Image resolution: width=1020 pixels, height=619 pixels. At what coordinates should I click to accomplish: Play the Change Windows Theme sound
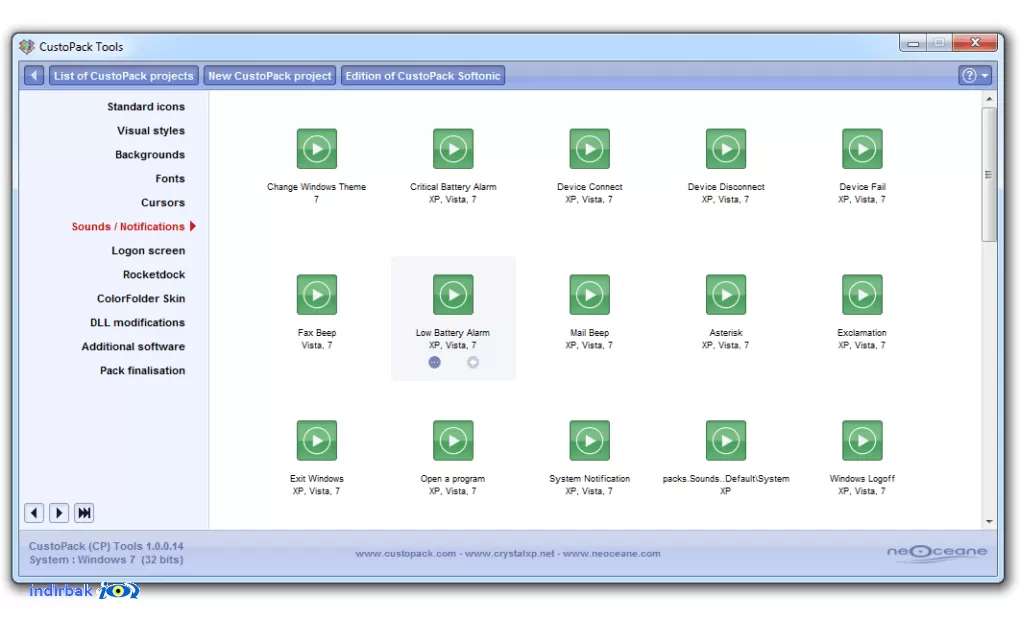pyautogui.click(x=317, y=149)
